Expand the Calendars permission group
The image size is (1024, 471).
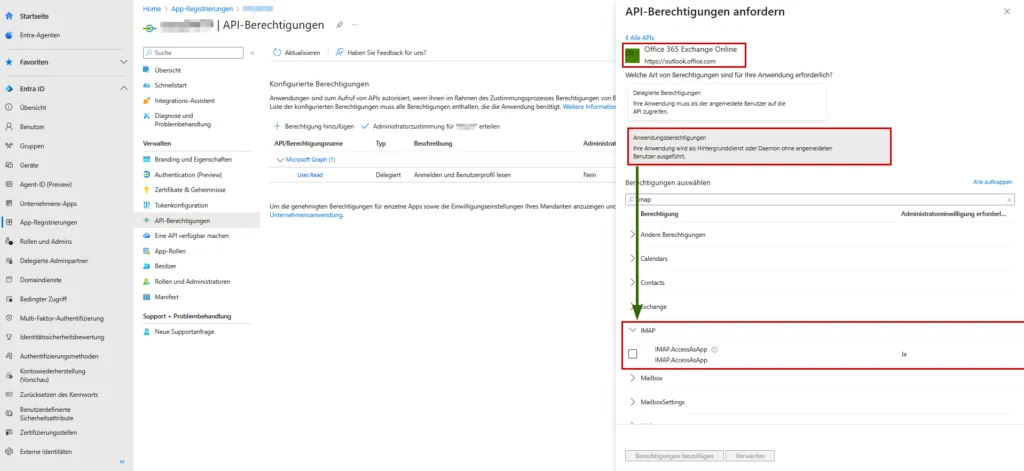pos(632,259)
